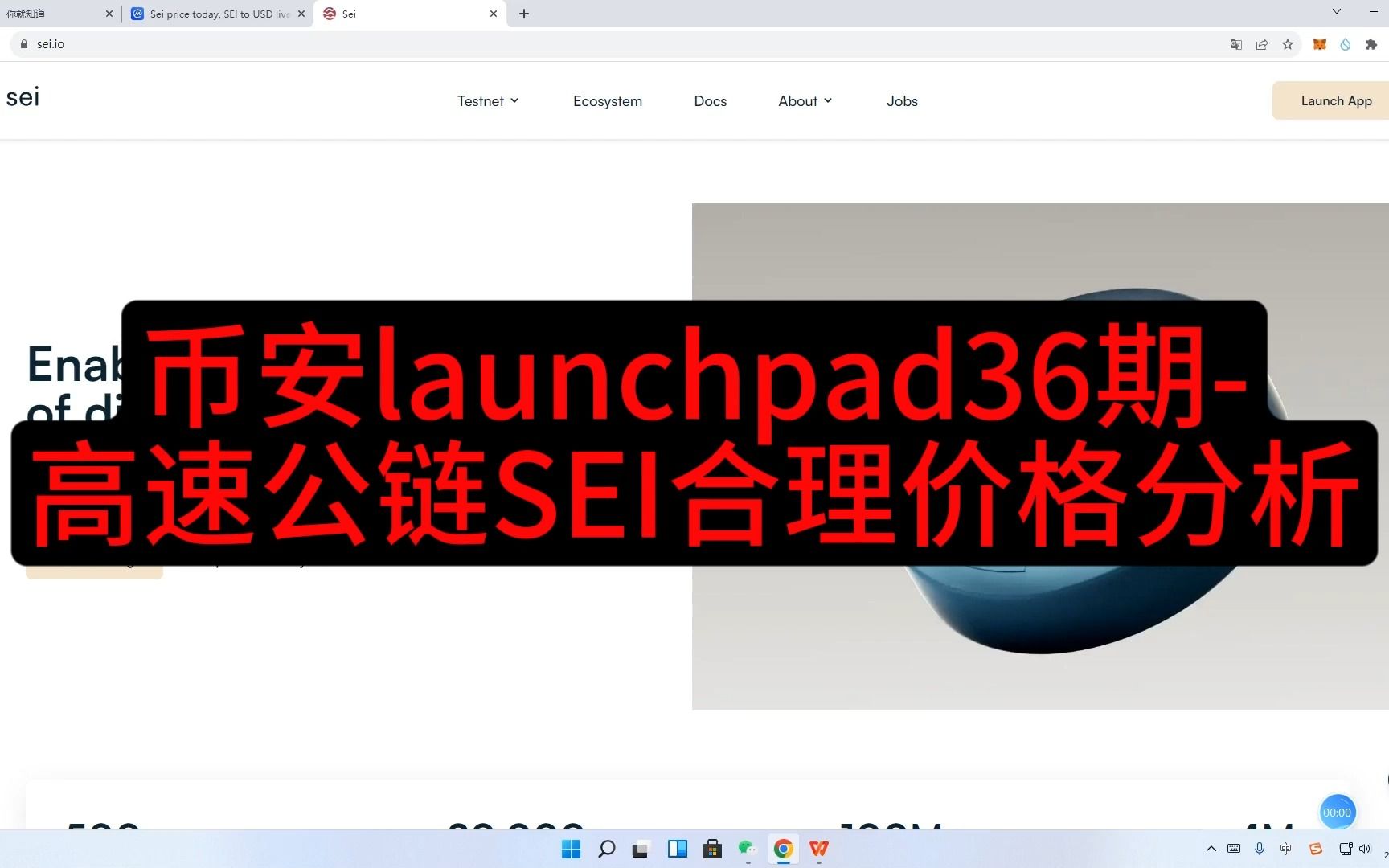
Task: Open Widgets panel in taskbar
Action: coord(678,849)
